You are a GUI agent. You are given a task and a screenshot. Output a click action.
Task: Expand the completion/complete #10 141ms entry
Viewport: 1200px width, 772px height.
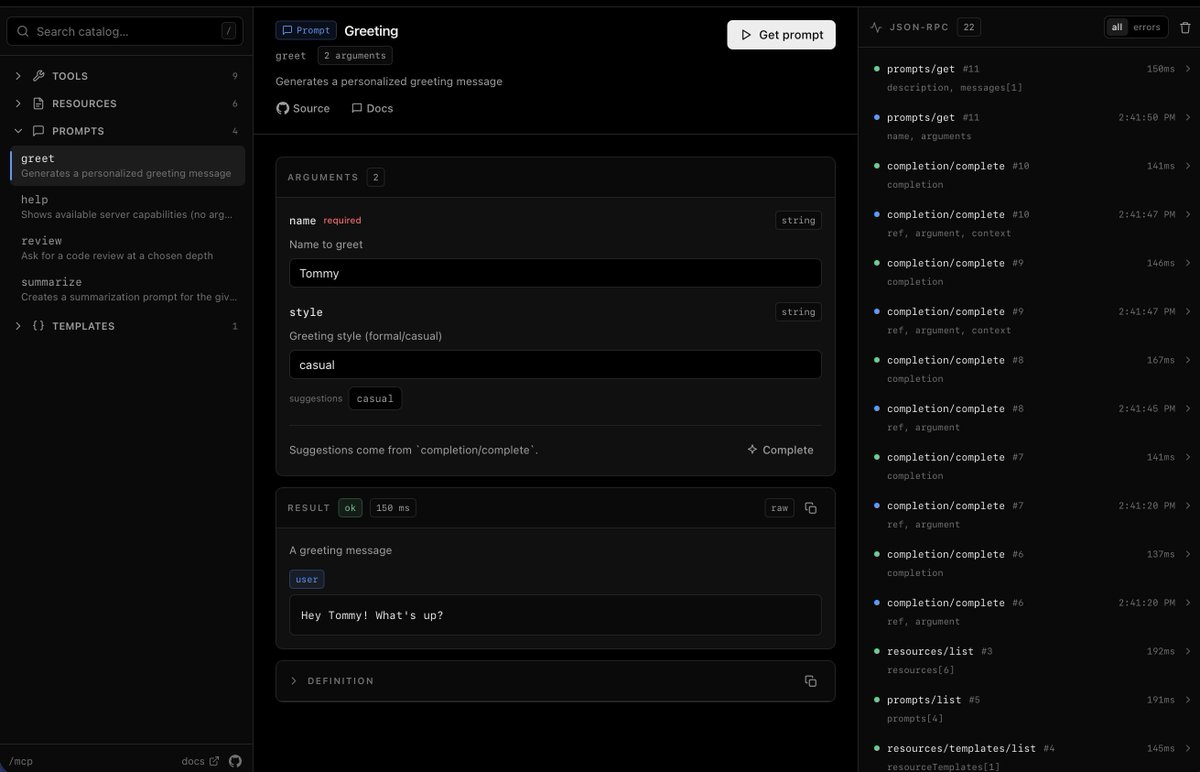[x=1187, y=166]
